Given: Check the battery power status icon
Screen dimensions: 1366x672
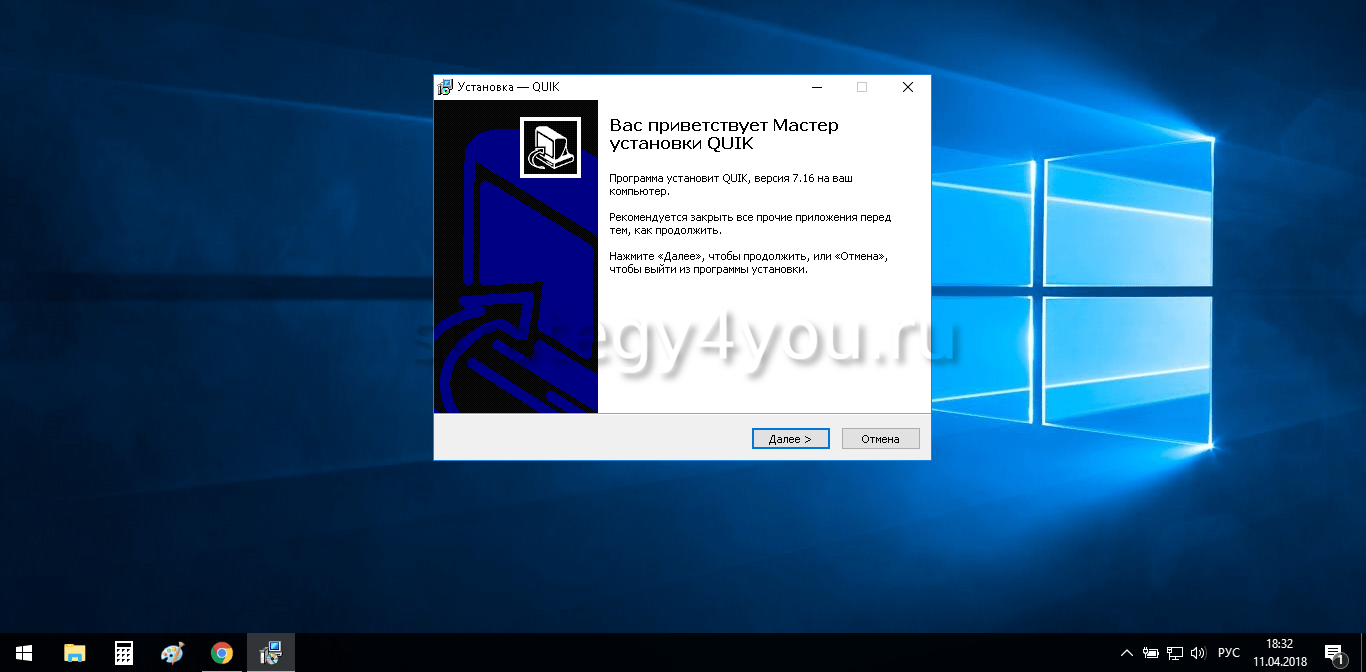Looking at the screenshot, I should pos(1151,653).
